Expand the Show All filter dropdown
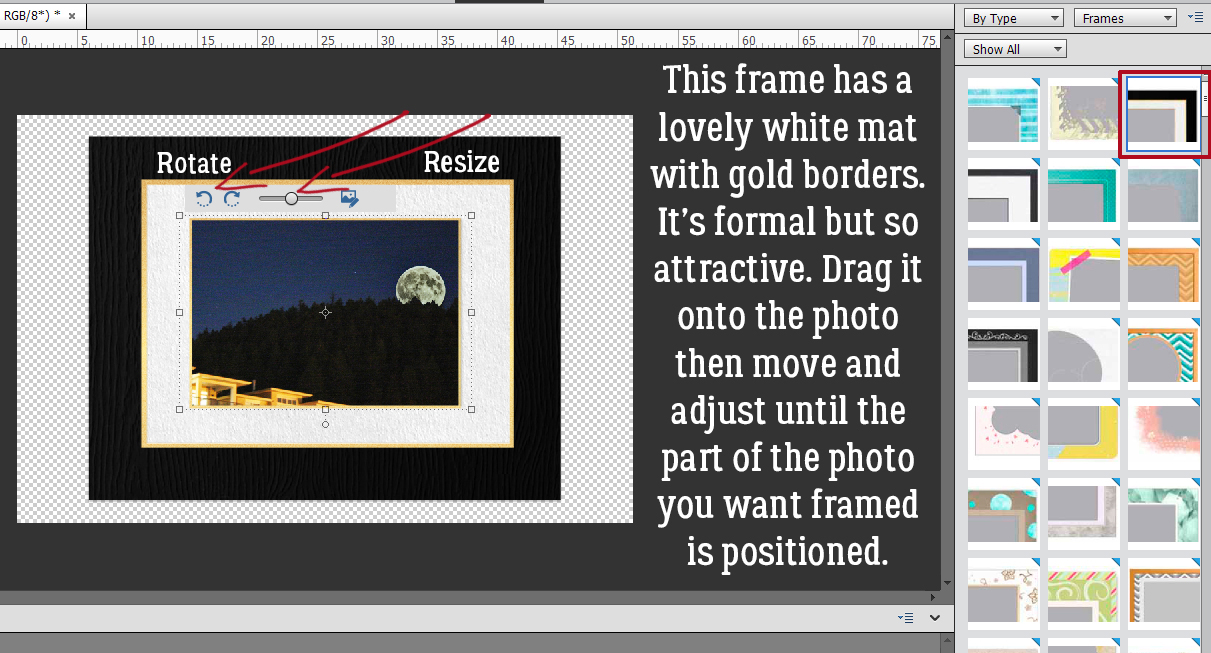 click(1016, 49)
